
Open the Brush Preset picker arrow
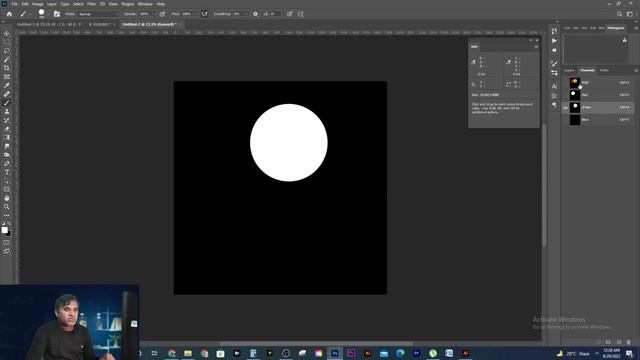48,14
